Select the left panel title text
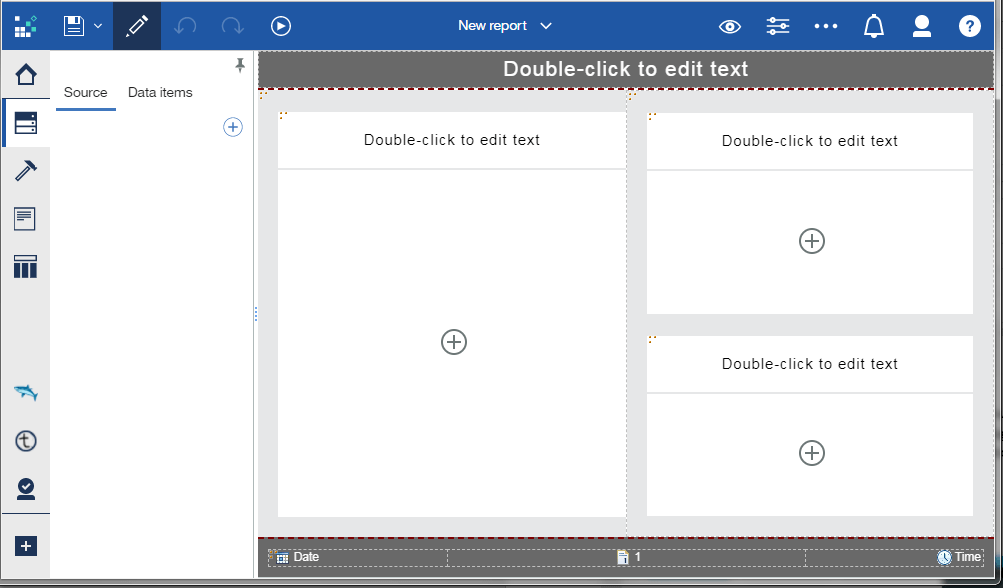Viewport: 1003px width, 588px height. 452,140
